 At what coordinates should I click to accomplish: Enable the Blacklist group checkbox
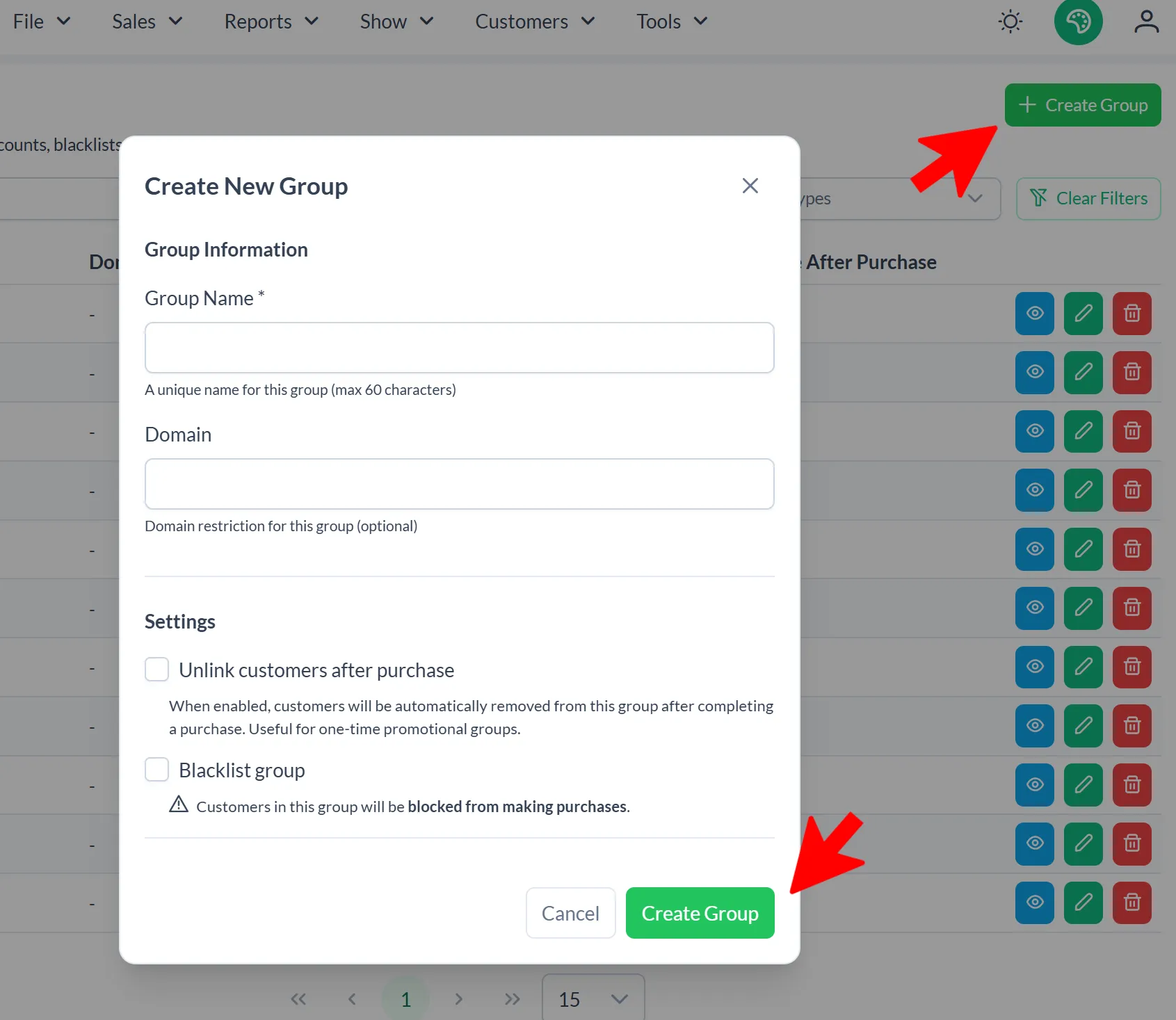[x=156, y=770]
